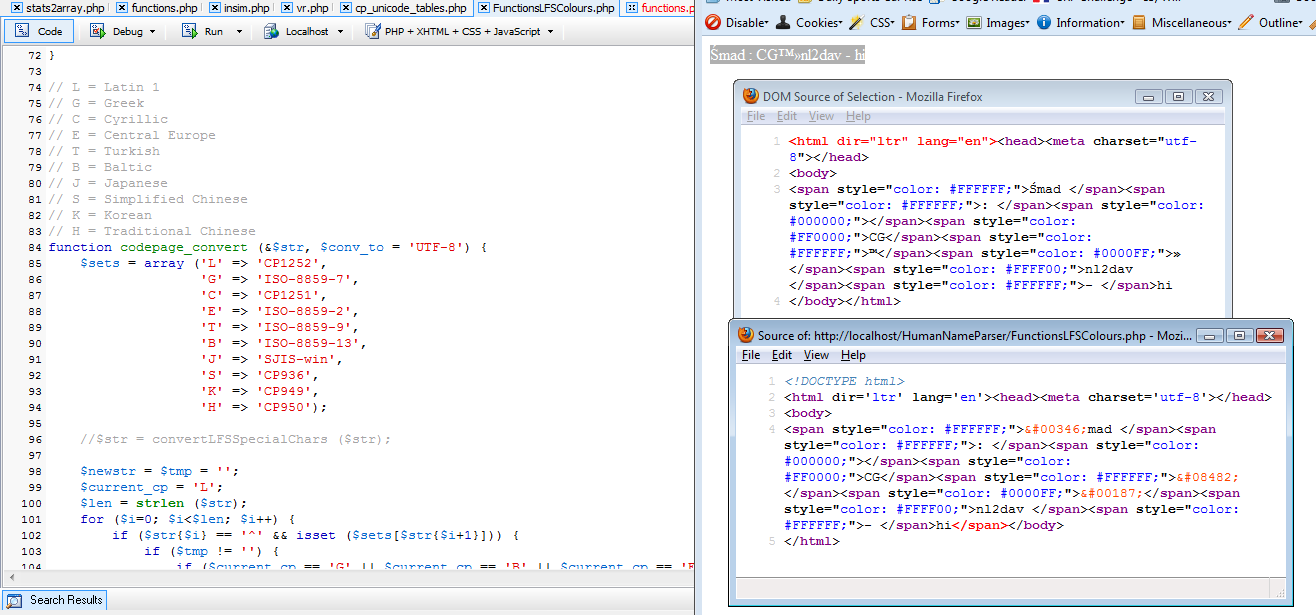The image size is (1316, 615).
Task: Click the Outline pencil icon
Action: [1245, 22]
